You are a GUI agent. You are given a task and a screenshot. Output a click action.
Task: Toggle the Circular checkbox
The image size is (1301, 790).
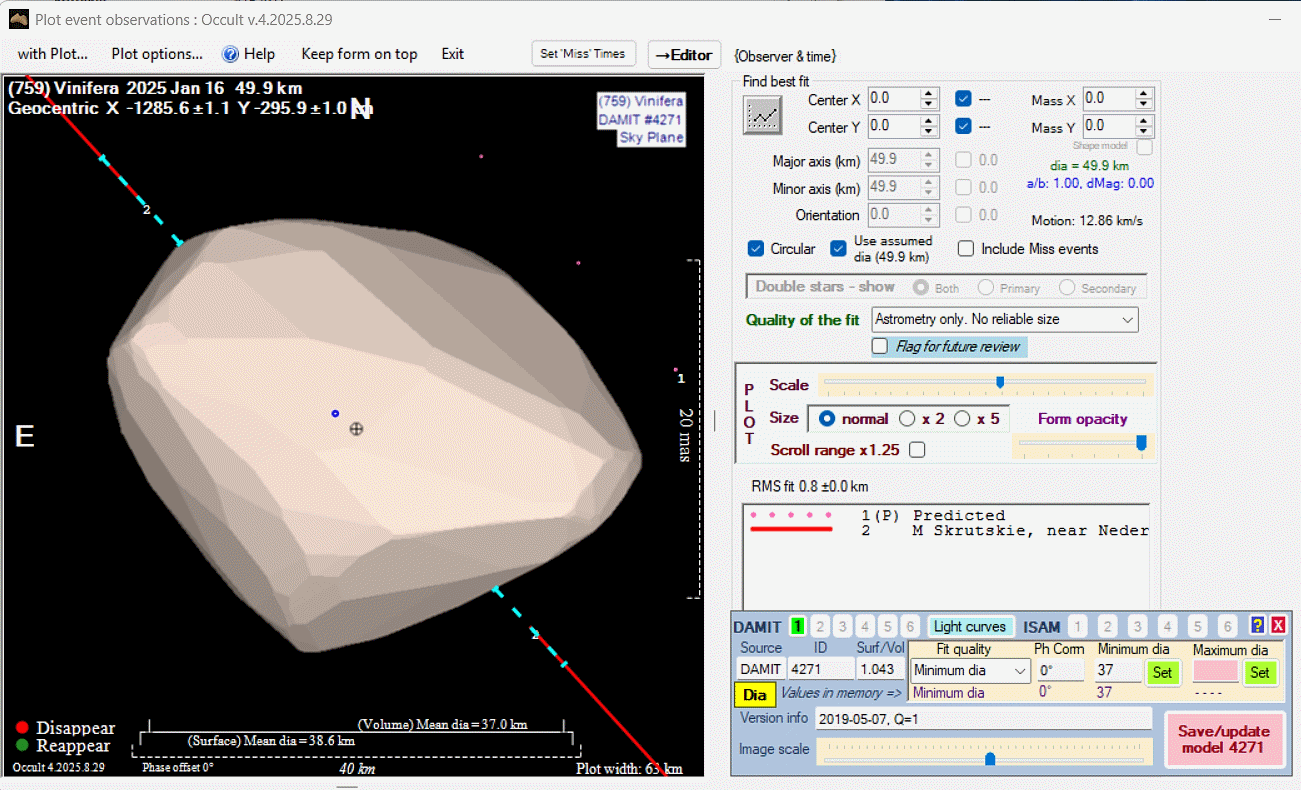[756, 249]
